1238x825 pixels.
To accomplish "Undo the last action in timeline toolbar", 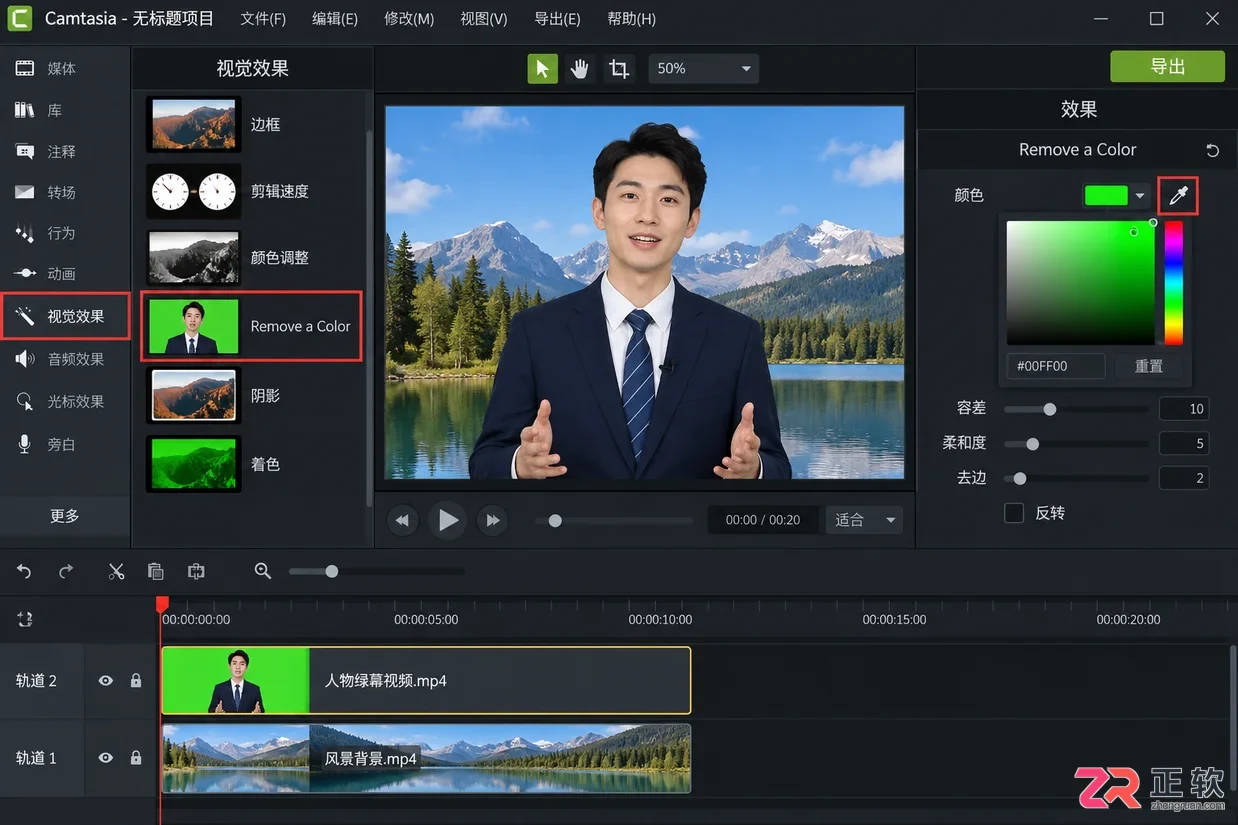I will [x=24, y=571].
